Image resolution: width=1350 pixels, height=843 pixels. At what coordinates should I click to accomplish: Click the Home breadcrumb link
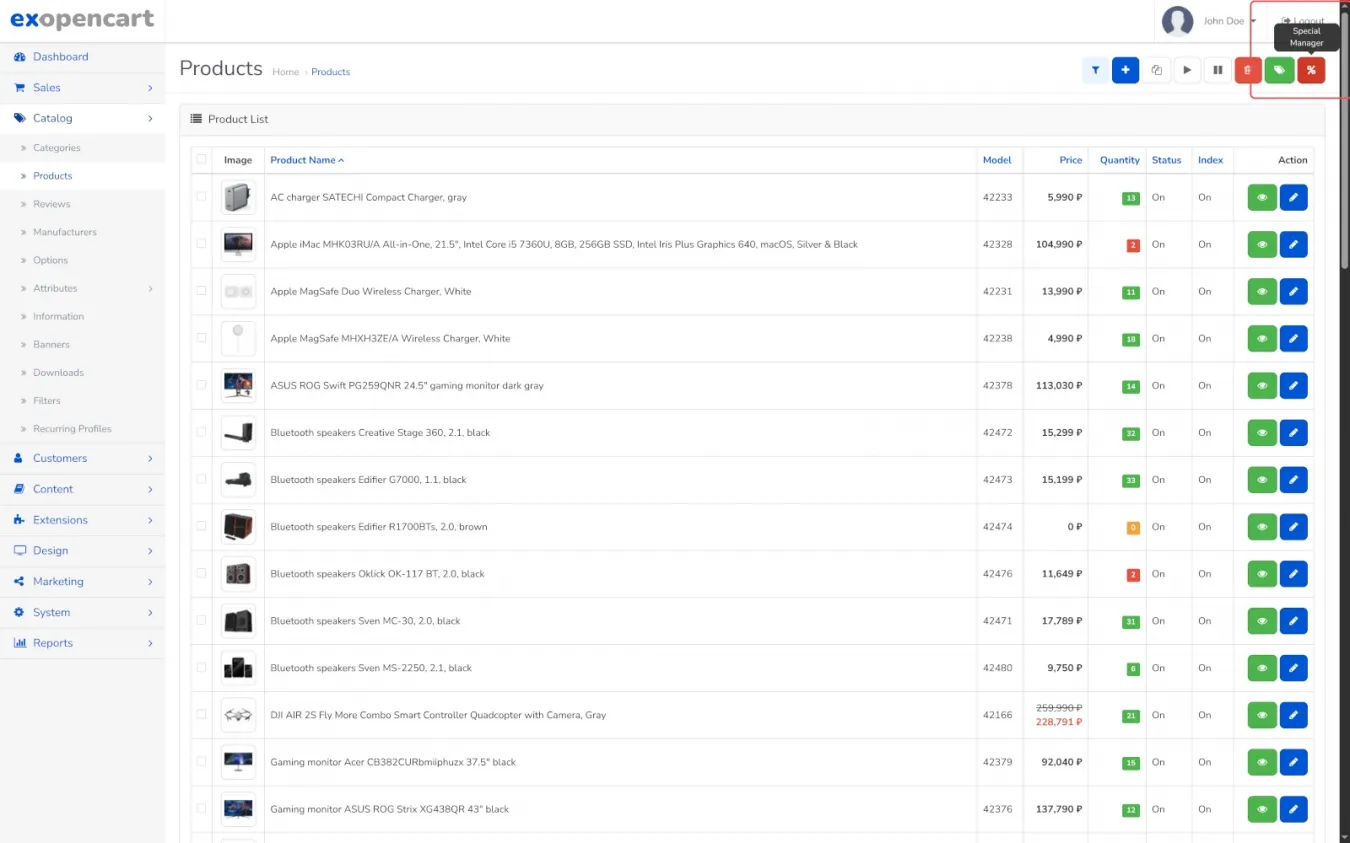tap(285, 72)
